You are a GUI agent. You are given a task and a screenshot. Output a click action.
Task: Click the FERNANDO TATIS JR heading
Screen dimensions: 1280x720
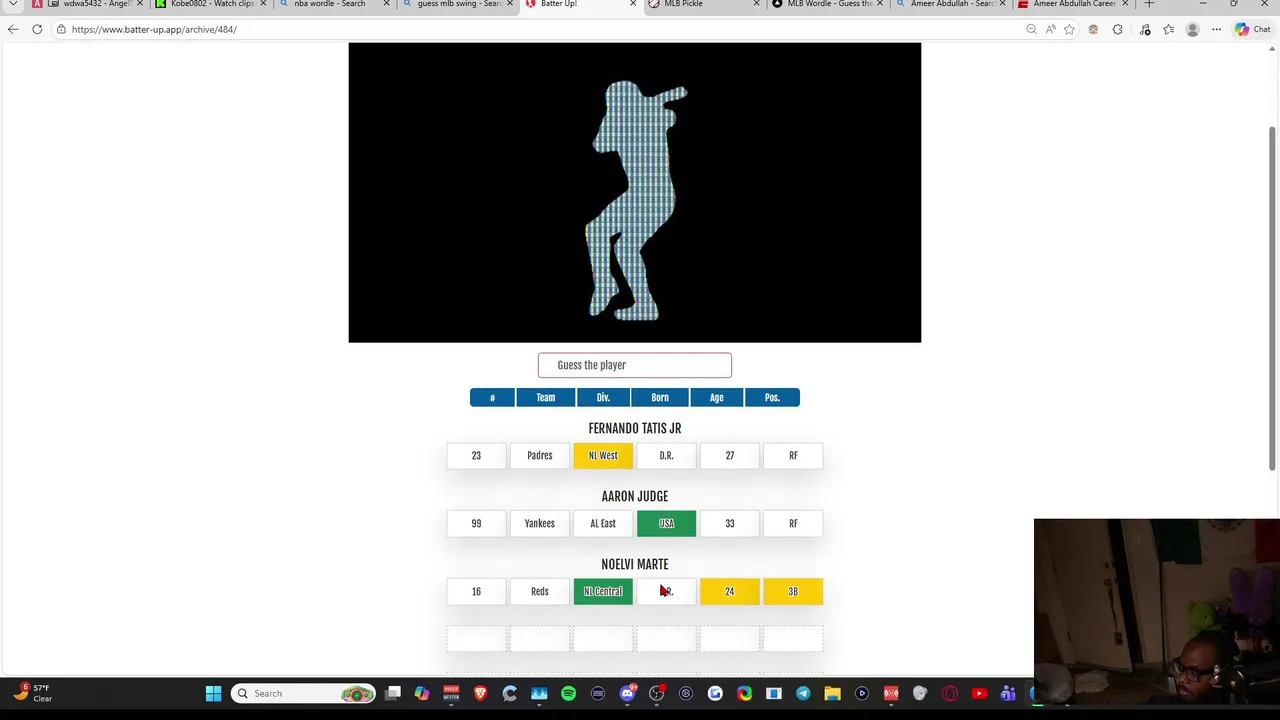[634, 429]
